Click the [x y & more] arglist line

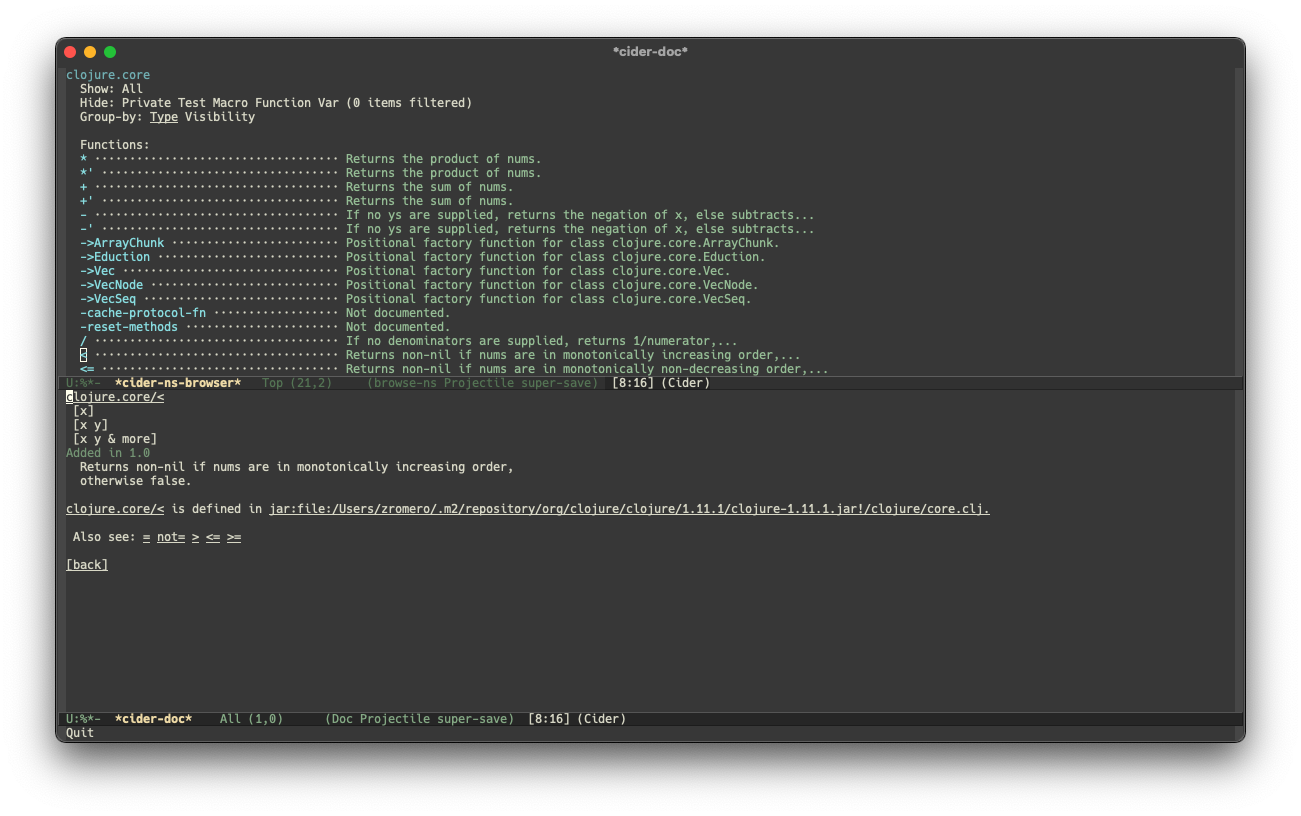click(115, 439)
